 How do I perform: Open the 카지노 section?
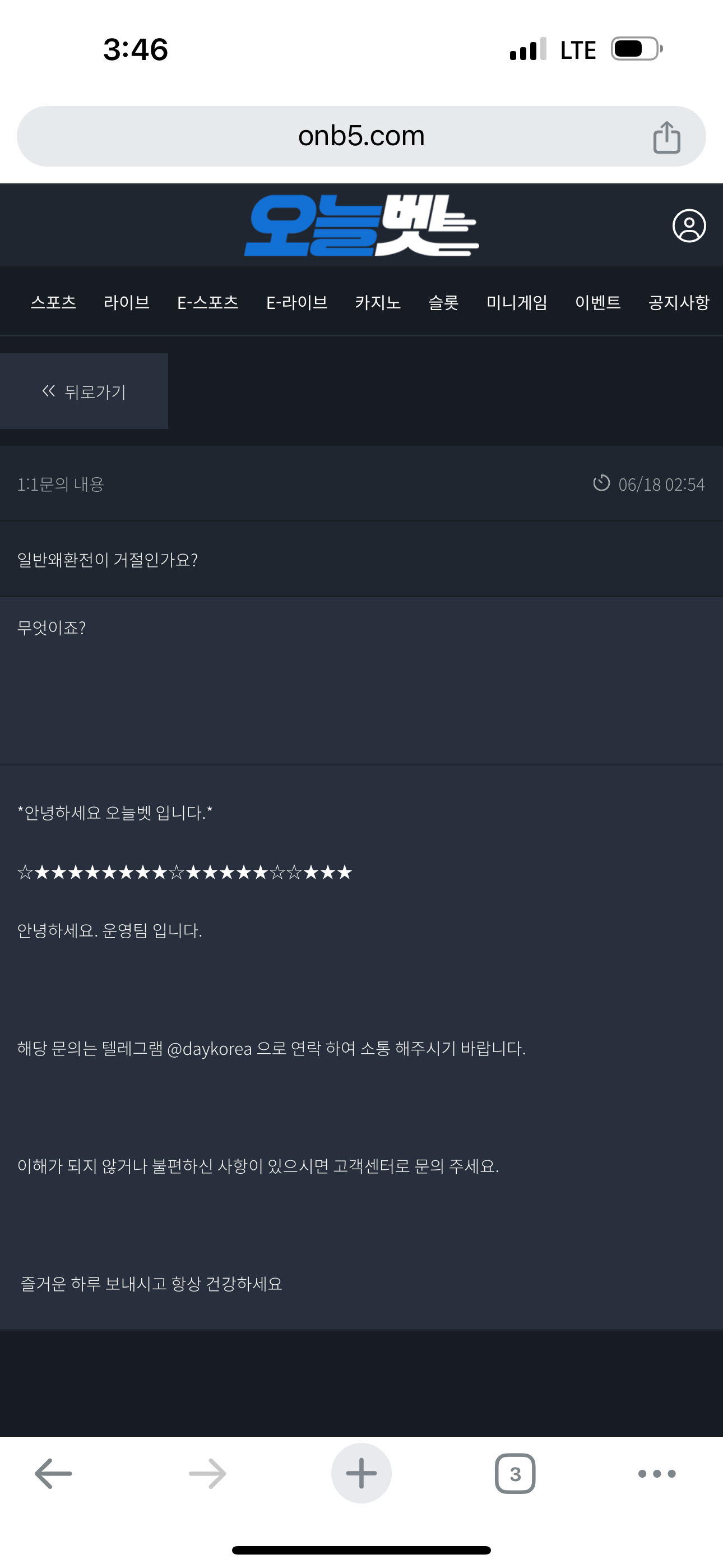coord(378,302)
